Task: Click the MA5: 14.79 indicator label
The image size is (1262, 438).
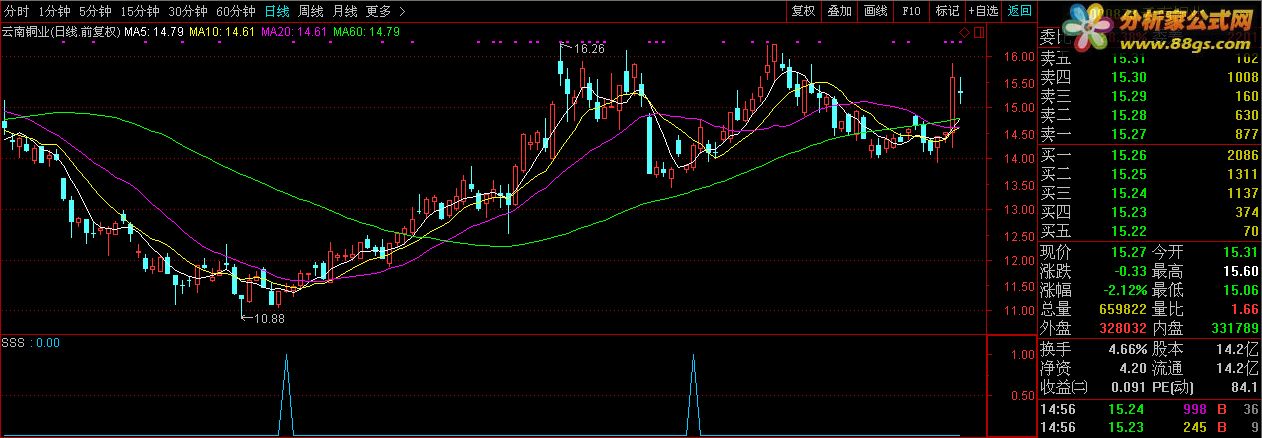Action: (154, 32)
